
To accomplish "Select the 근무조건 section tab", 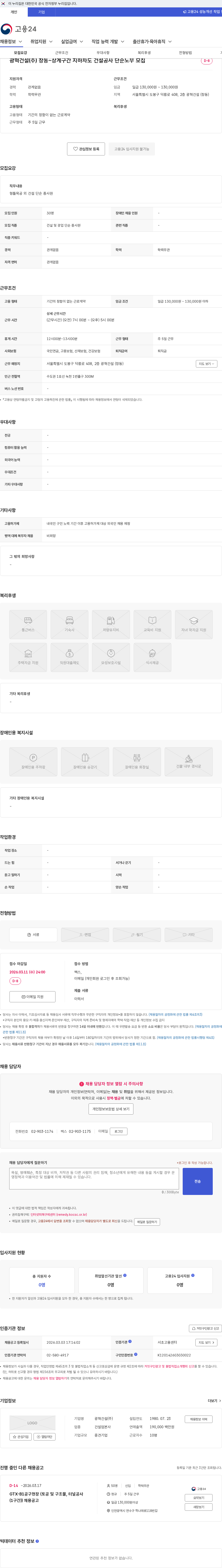I will coord(62,53).
